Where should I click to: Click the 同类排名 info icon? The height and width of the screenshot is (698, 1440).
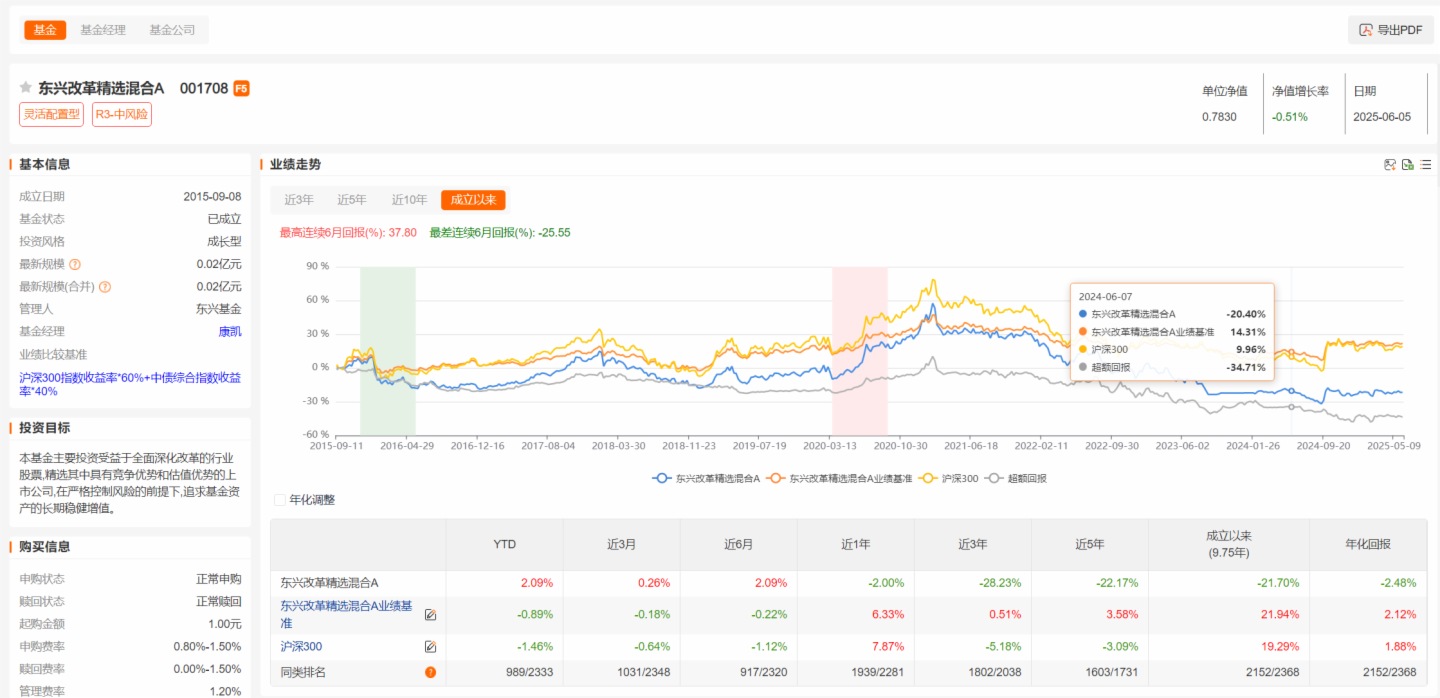pyautogui.click(x=430, y=672)
